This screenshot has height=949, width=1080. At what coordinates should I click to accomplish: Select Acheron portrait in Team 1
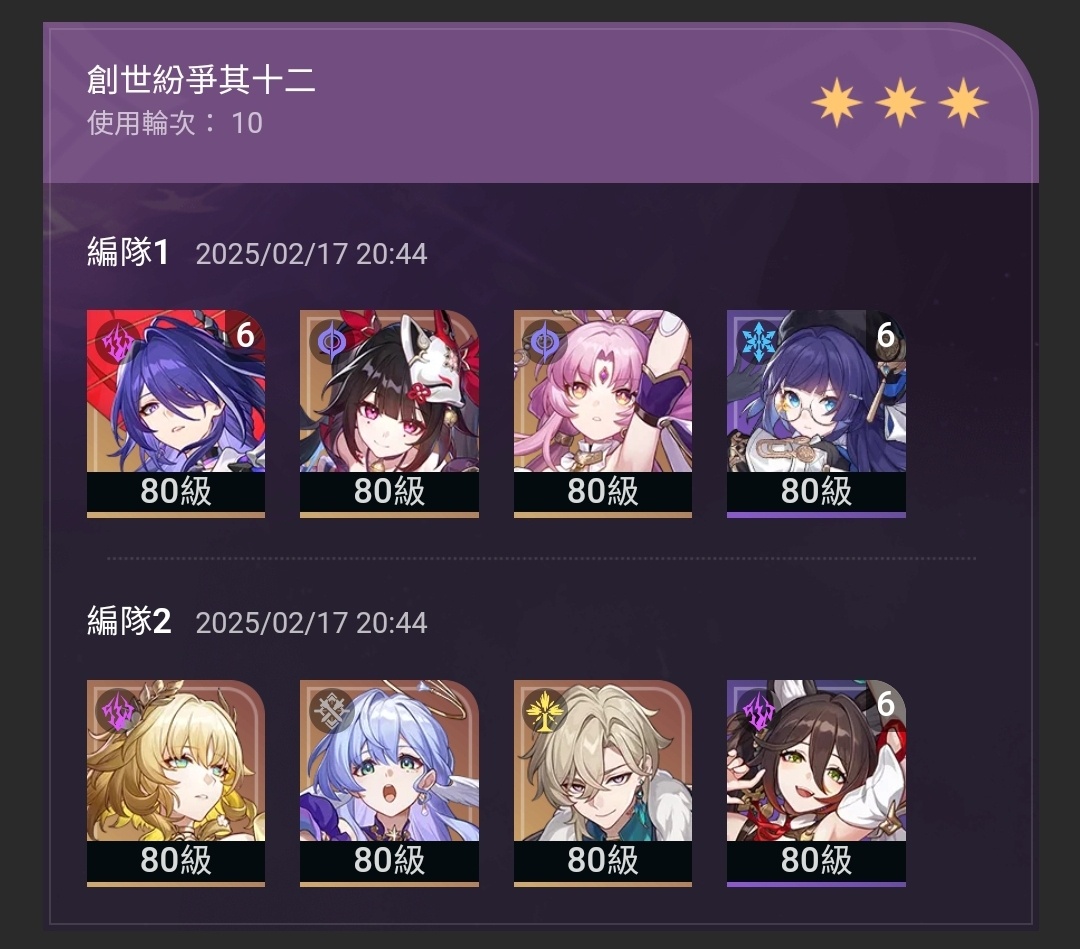176,413
